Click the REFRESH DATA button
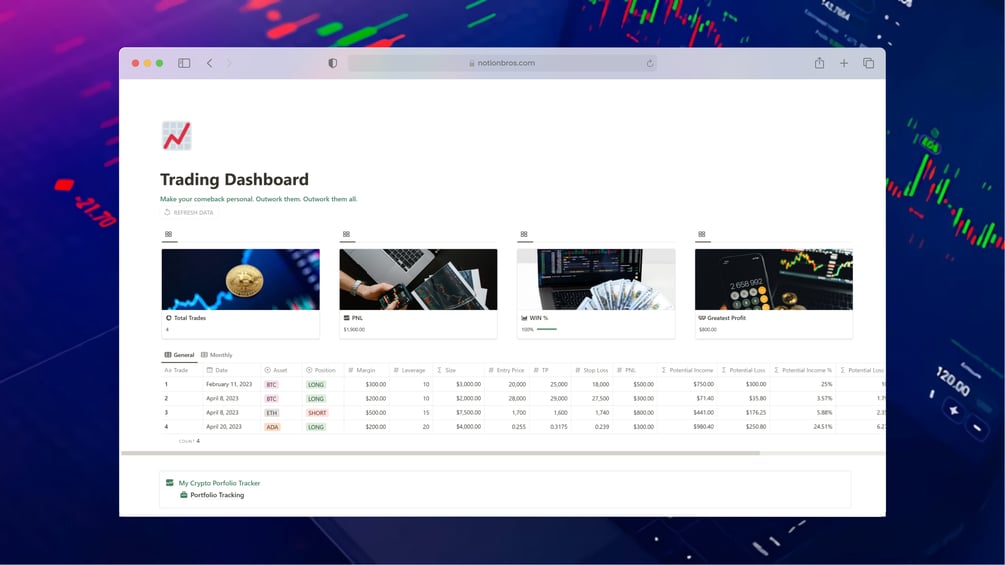Image resolution: width=1005 pixels, height=565 pixels. tap(188, 212)
